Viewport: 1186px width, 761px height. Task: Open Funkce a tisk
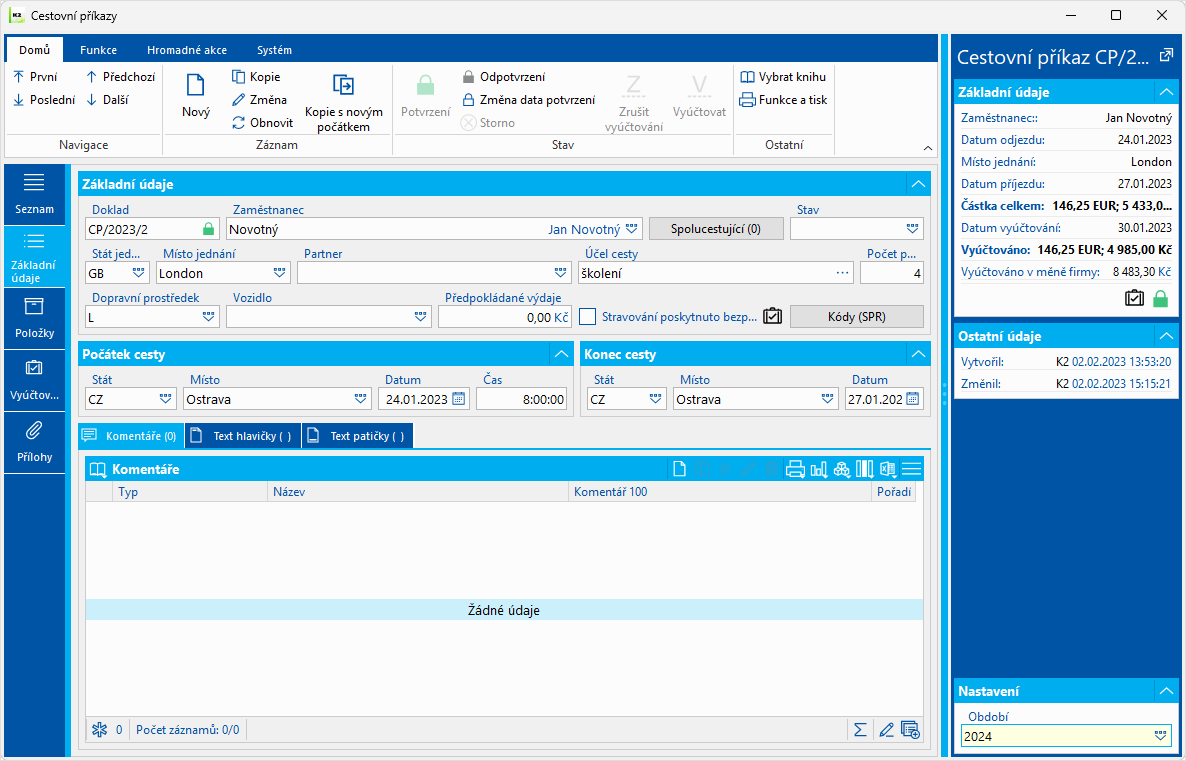click(x=784, y=100)
